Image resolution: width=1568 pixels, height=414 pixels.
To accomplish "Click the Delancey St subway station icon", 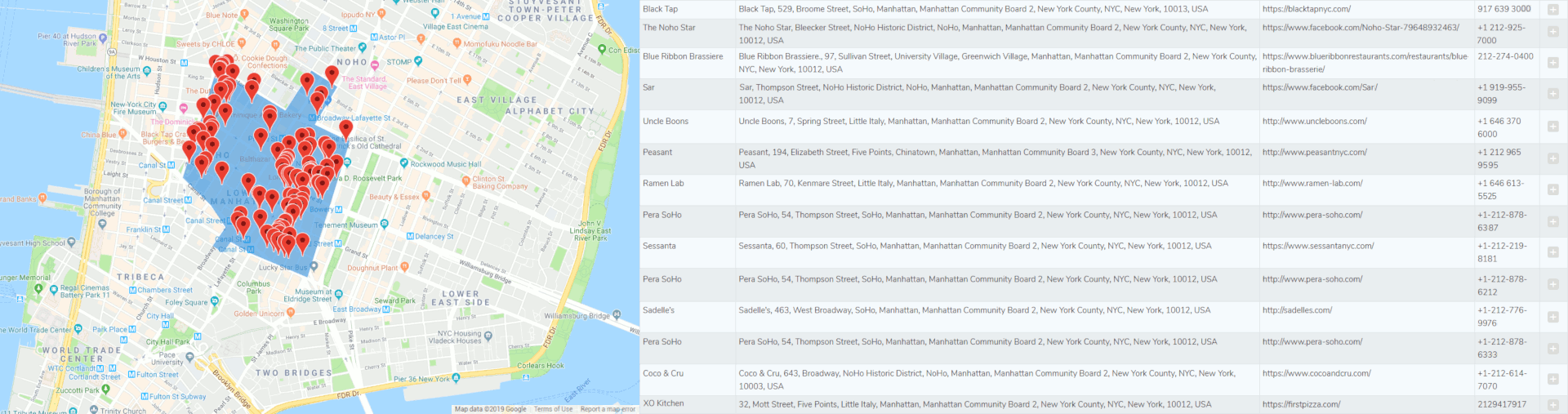I will tap(410, 236).
